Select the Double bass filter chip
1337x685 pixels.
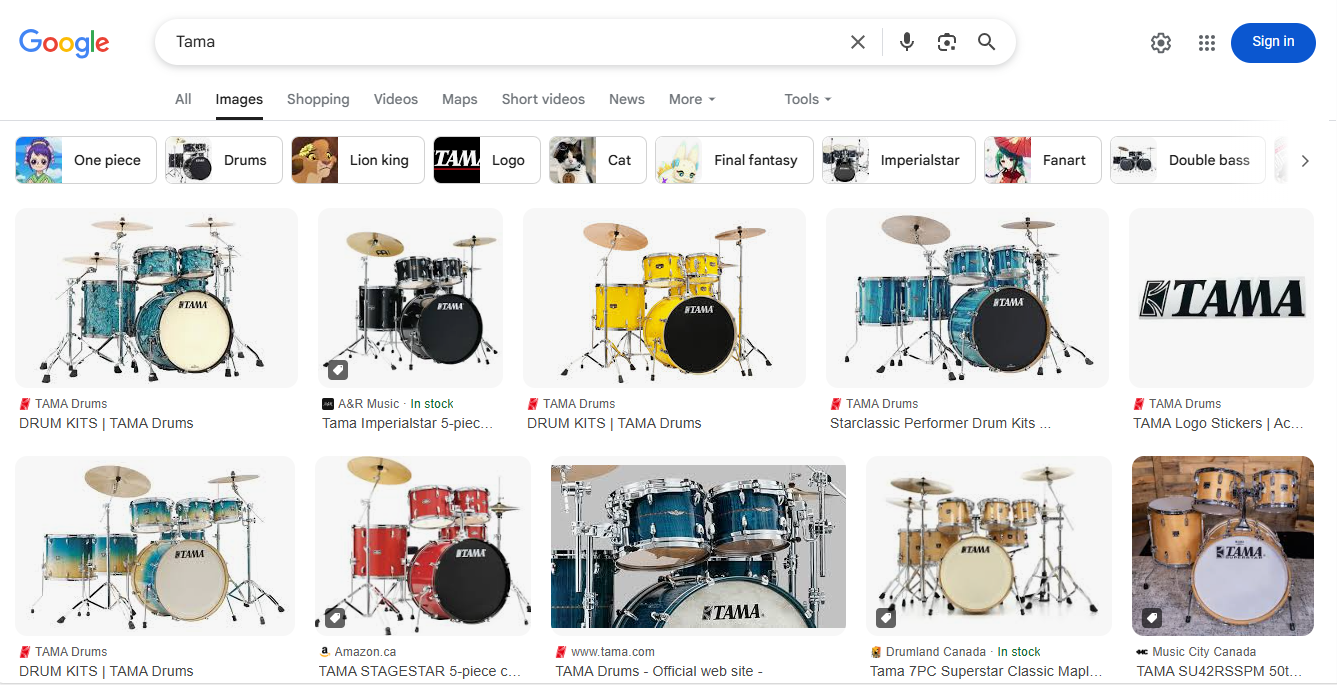(1188, 160)
